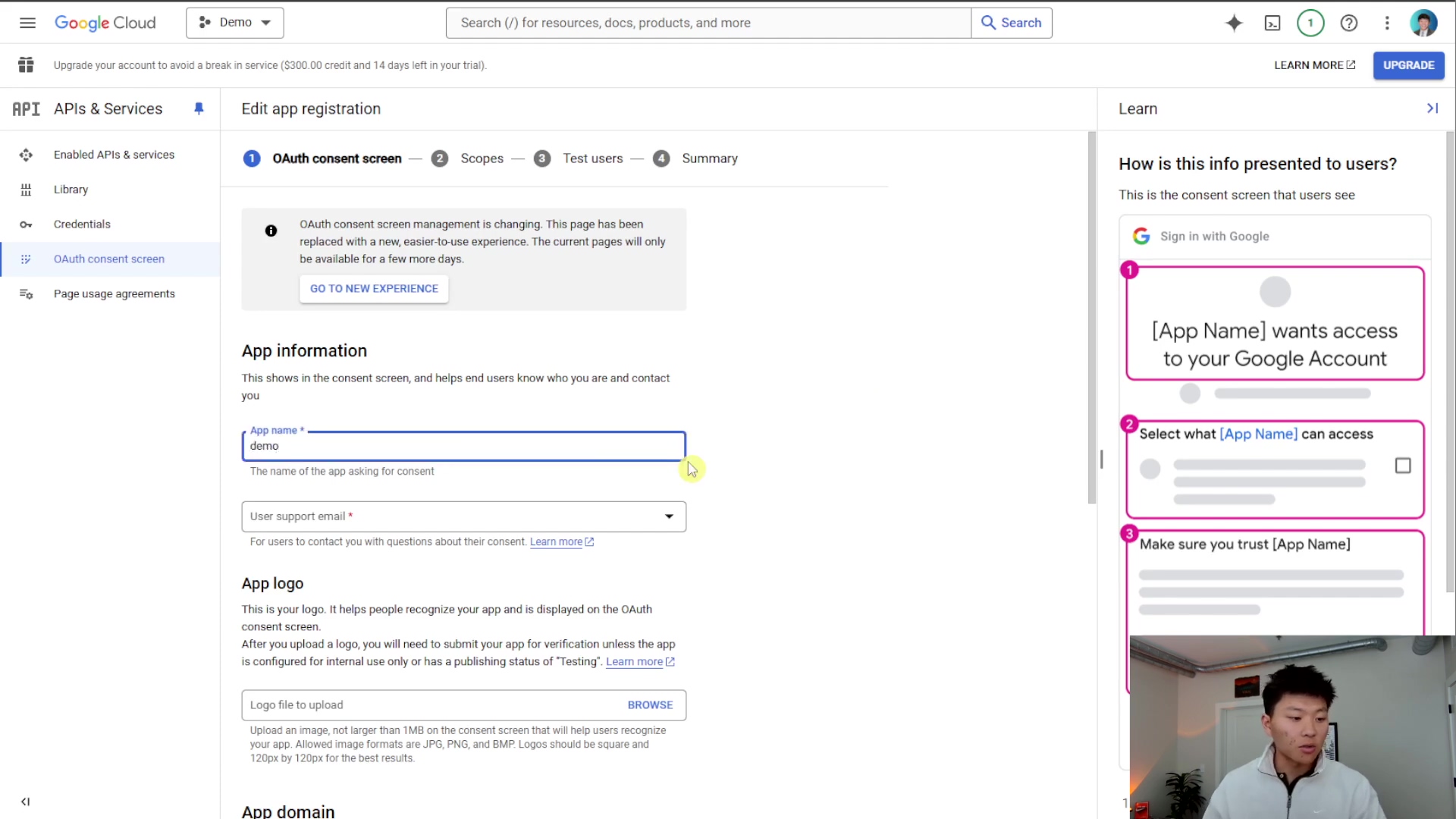The image size is (1456, 819).
Task: Click the App name input field
Action: coord(463,446)
